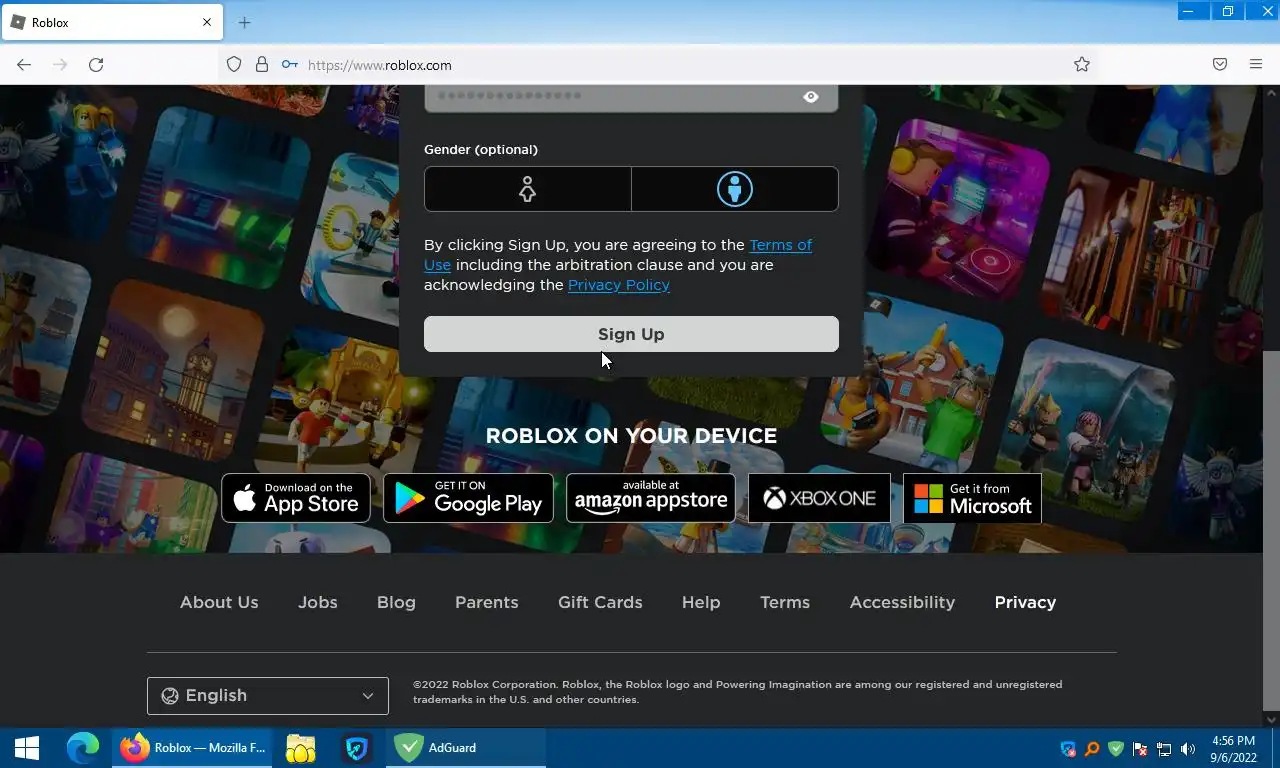Click the browser back arrow
The width and height of the screenshot is (1280, 768).
pyautogui.click(x=24, y=65)
